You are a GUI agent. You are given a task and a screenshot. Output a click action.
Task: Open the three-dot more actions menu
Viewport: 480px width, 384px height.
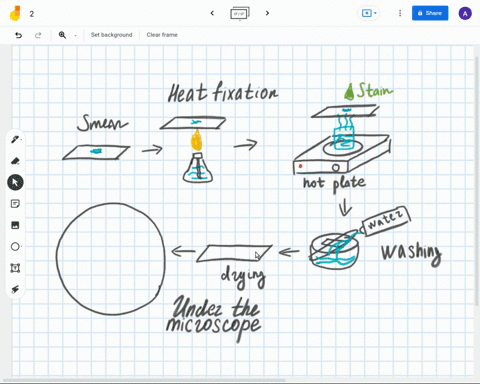[400, 13]
